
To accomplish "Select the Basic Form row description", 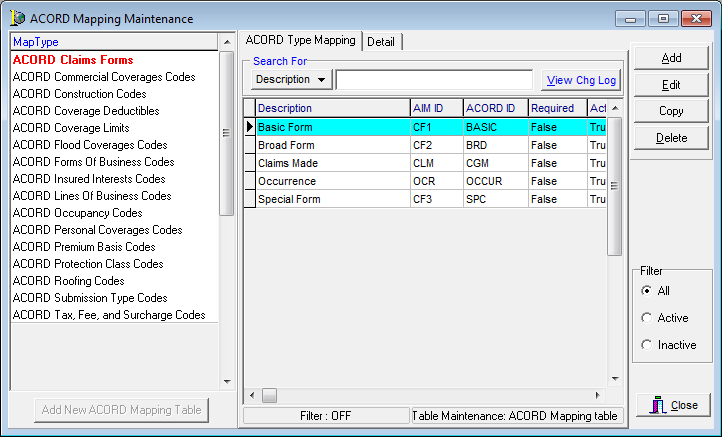I will tap(333, 127).
